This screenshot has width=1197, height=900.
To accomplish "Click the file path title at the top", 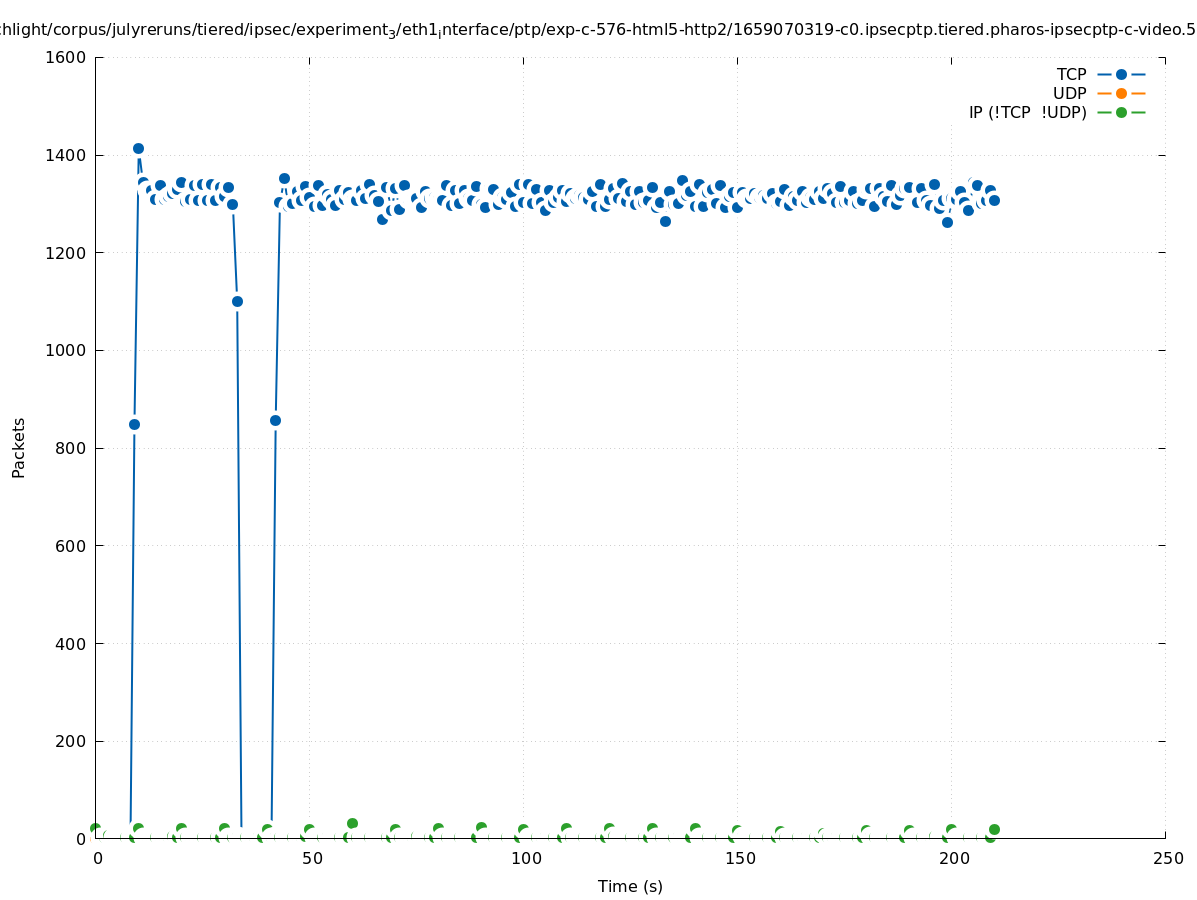I will 598,30.
